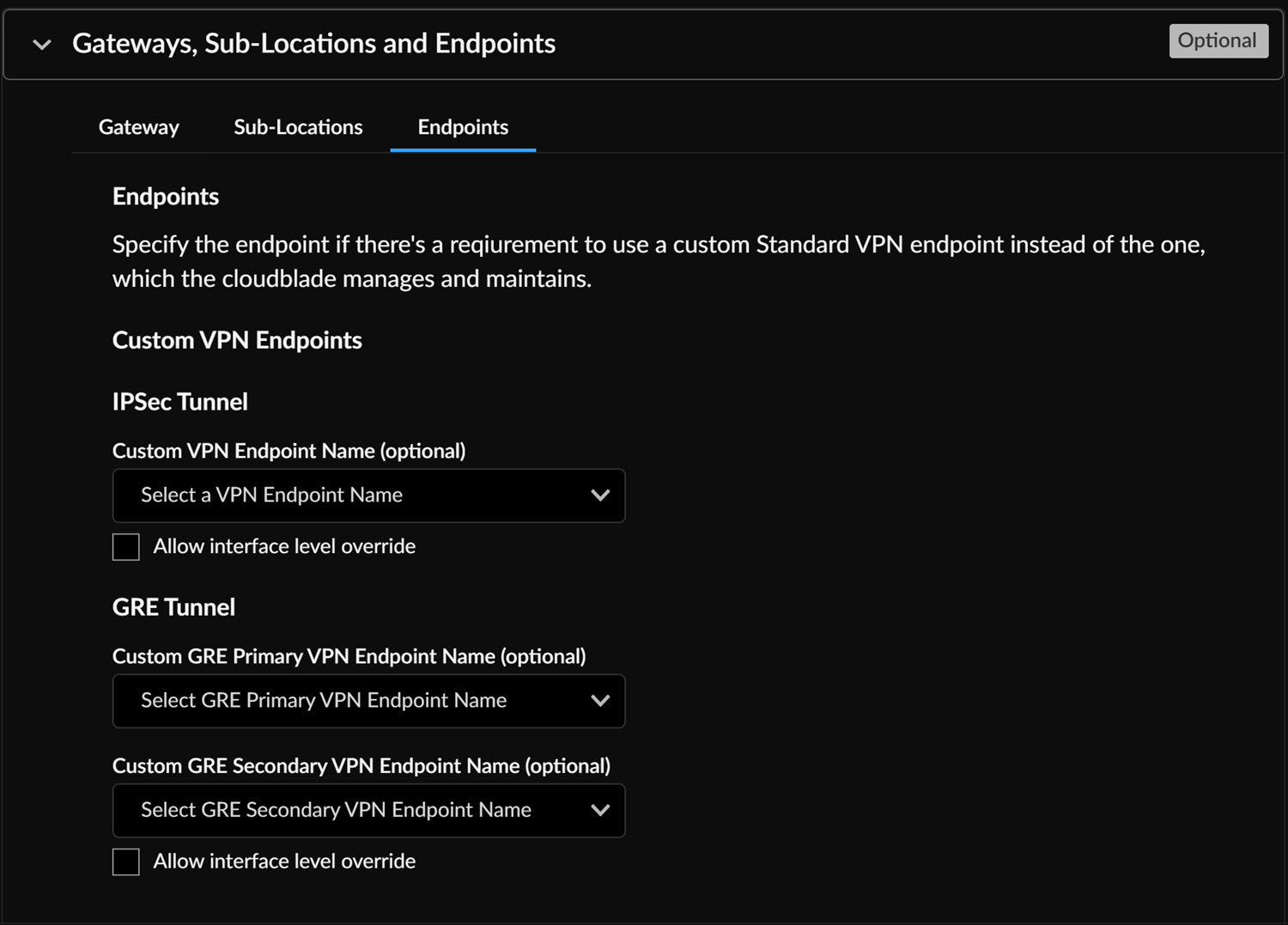Click 'Custom GRE Primary VPN Endpoint Name' label
Viewport: 1288px width, 925px height.
pyautogui.click(x=349, y=656)
